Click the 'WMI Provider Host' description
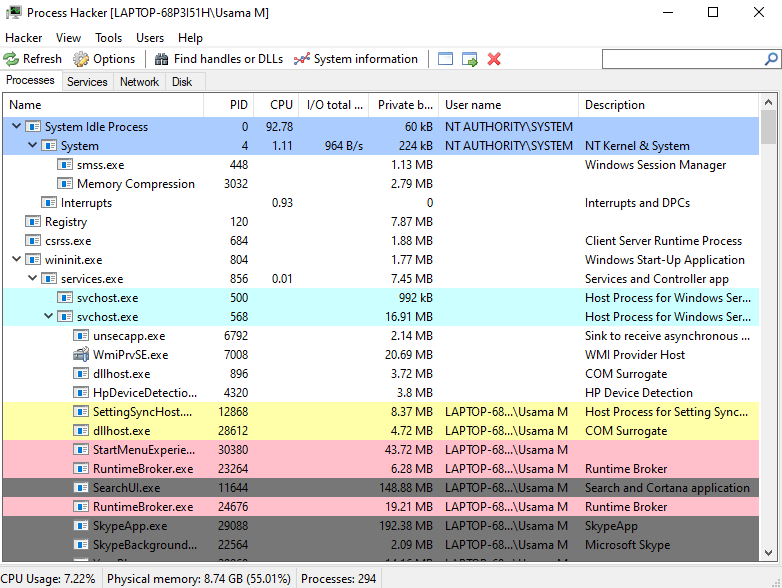 click(x=635, y=355)
